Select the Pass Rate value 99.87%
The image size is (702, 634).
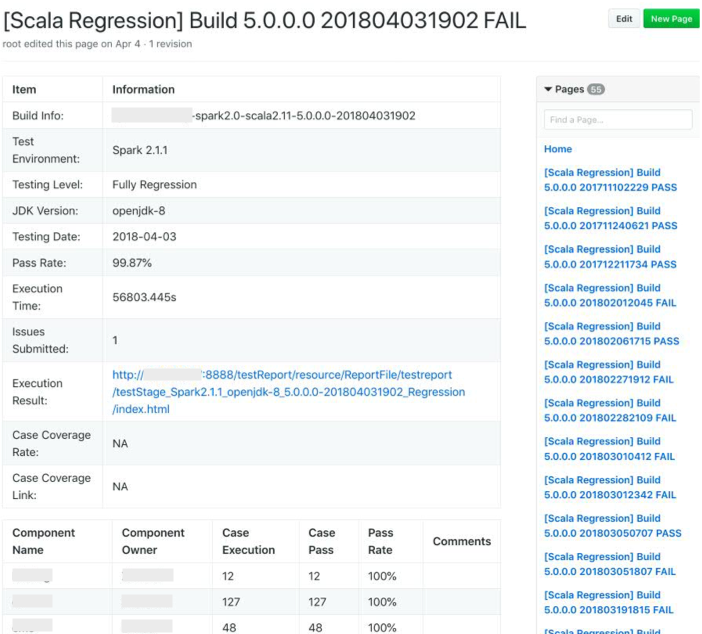(x=132, y=263)
